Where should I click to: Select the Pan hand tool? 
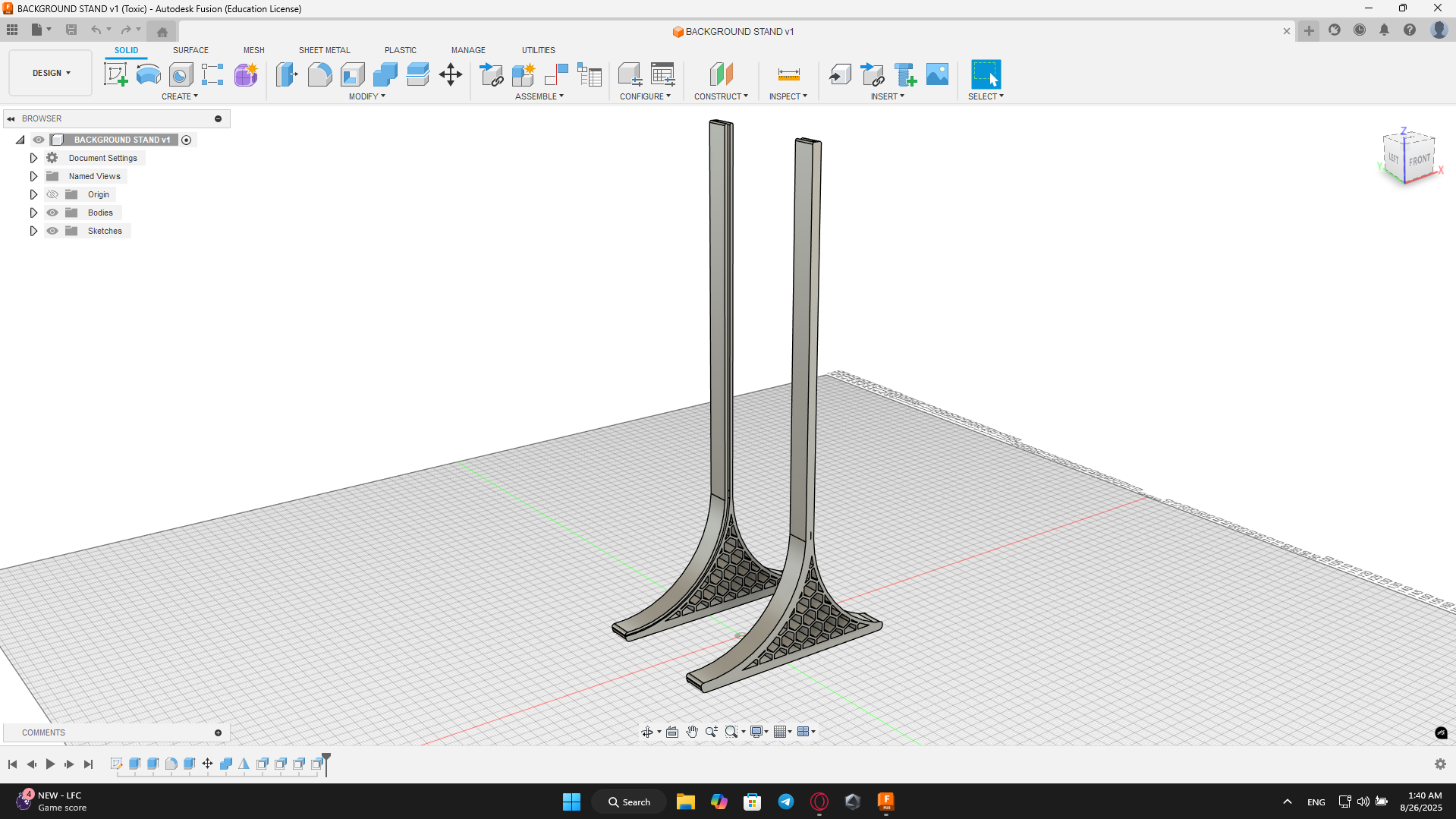click(x=692, y=732)
